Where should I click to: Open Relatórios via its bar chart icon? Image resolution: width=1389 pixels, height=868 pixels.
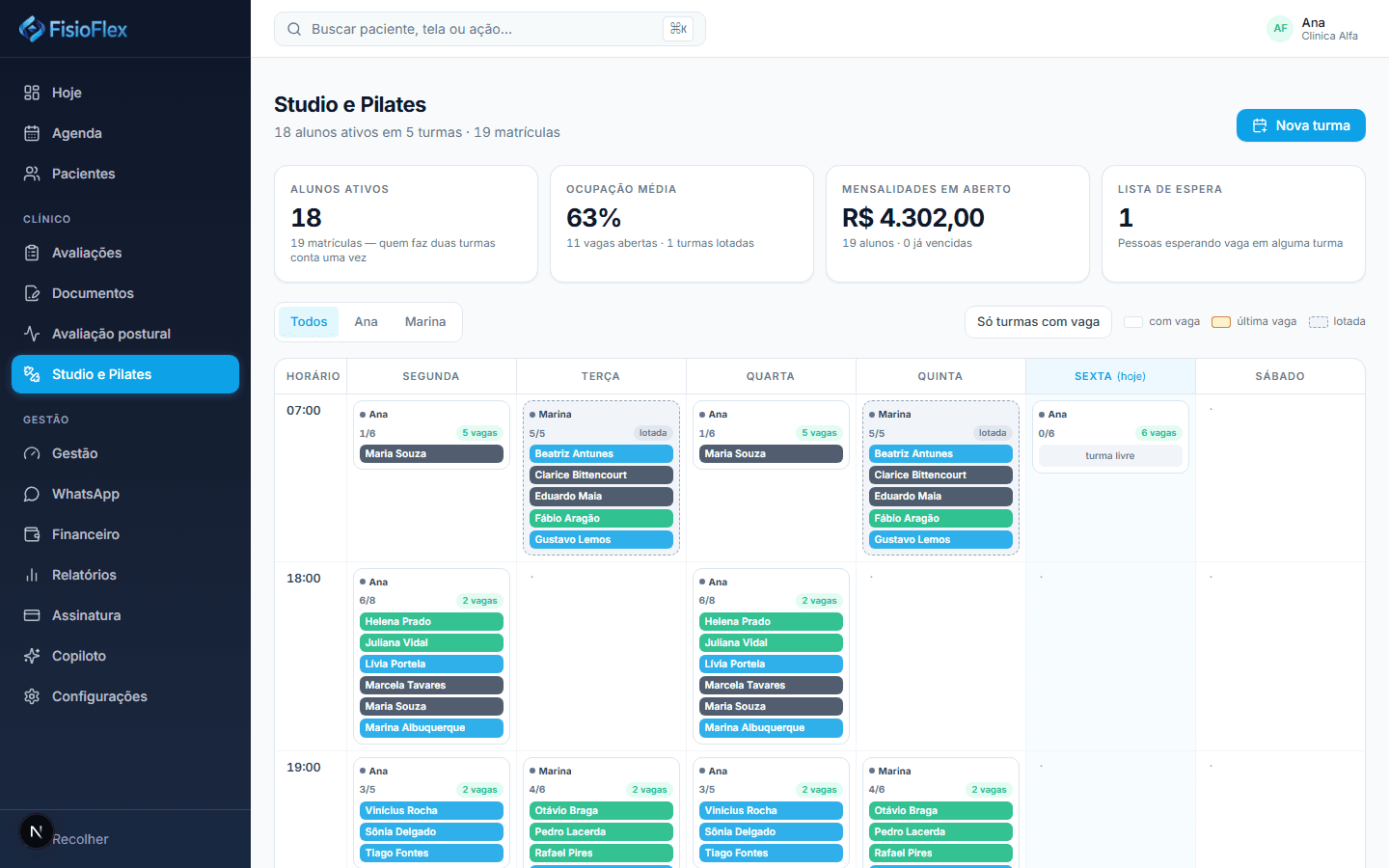click(x=32, y=575)
